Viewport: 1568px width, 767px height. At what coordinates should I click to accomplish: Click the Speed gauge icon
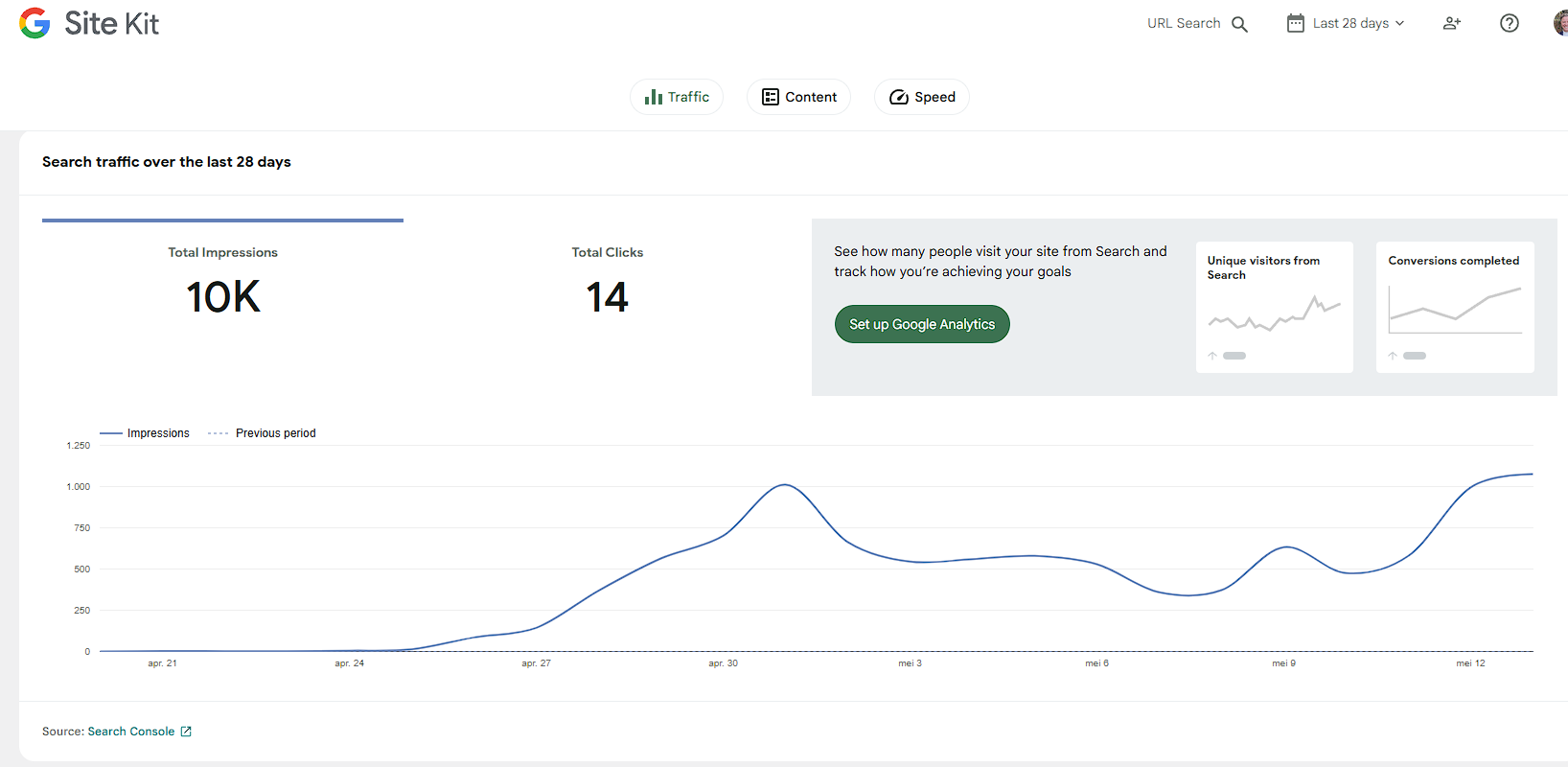point(899,97)
